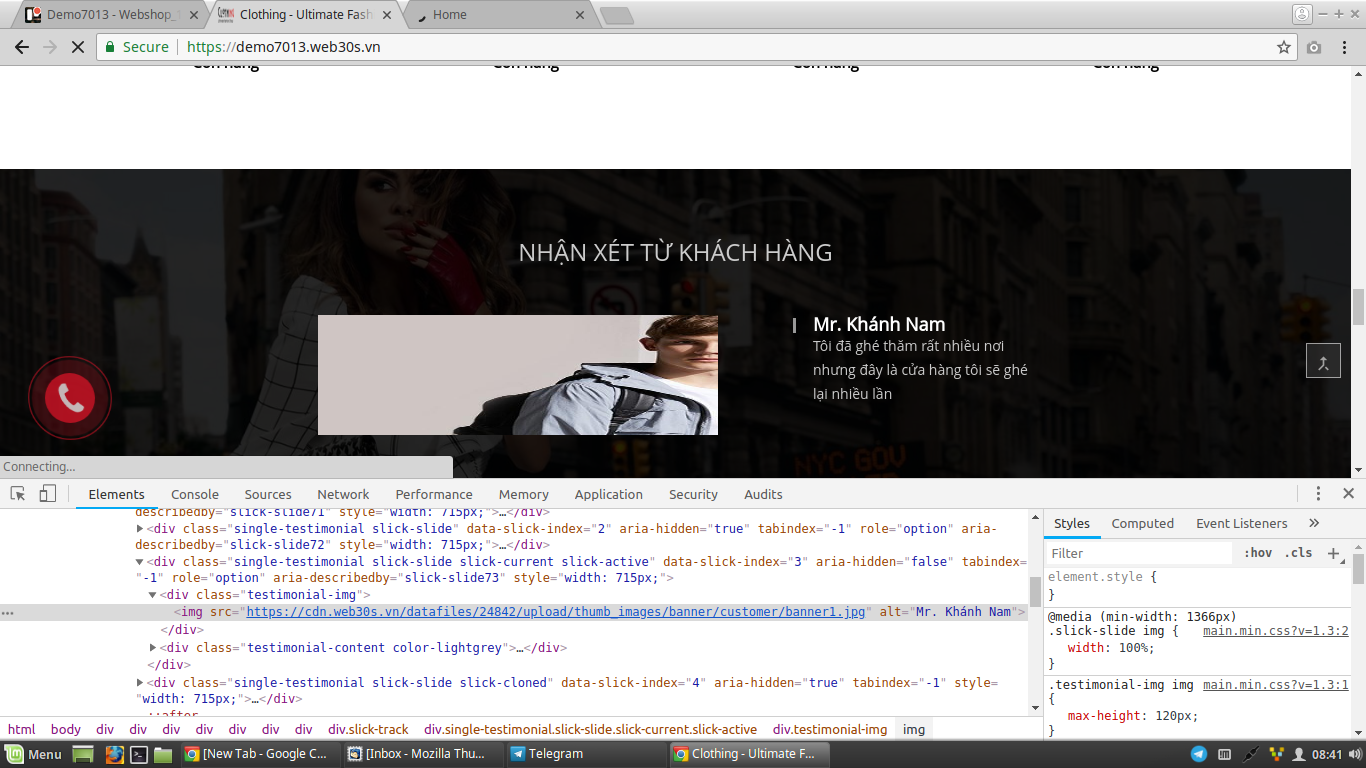The height and width of the screenshot is (768, 1366).
Task: Open the Network tab
Action: tap(343, 494)
